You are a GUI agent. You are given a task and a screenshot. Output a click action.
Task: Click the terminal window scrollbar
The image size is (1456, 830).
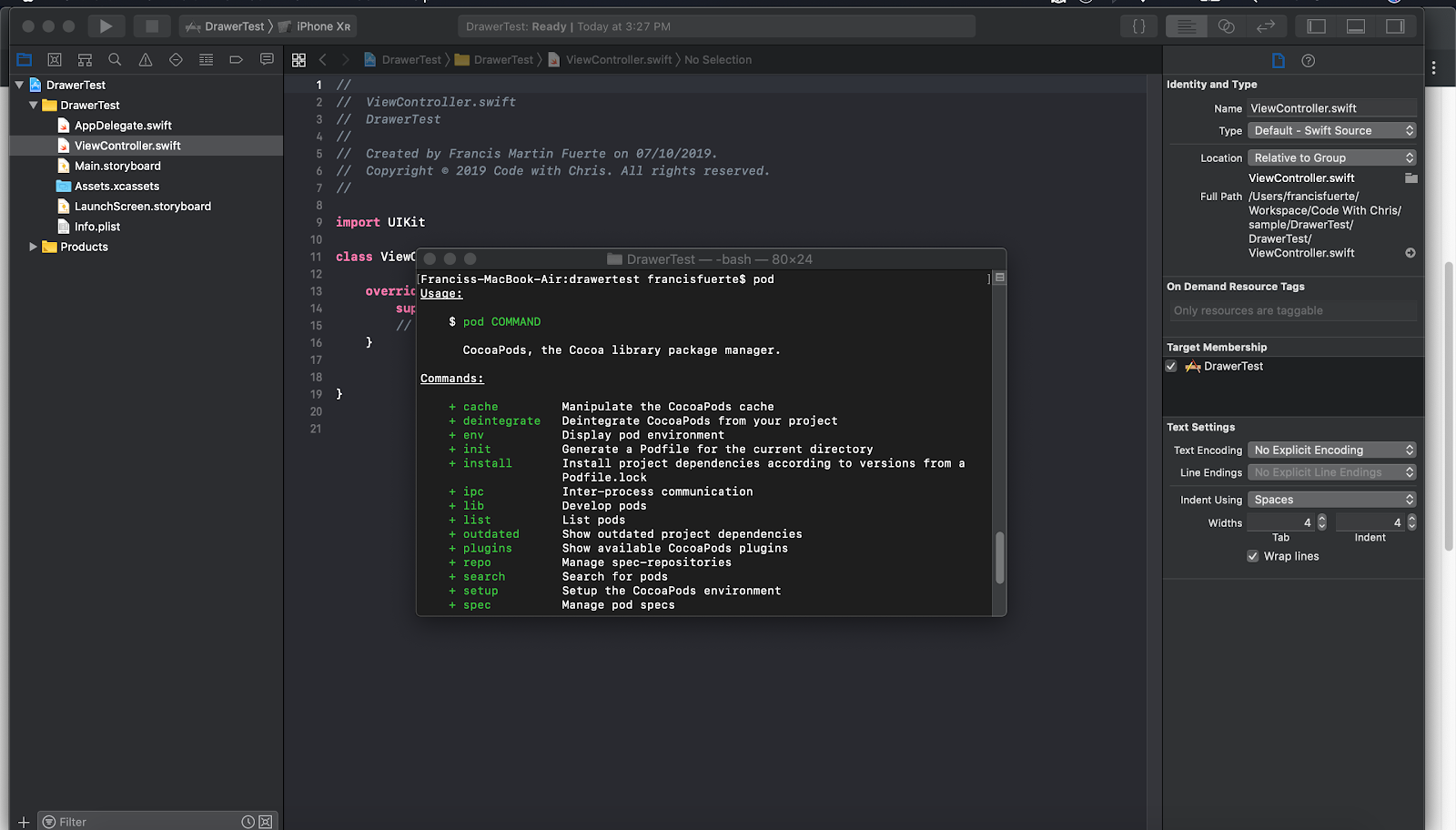[x=999, y=557]
